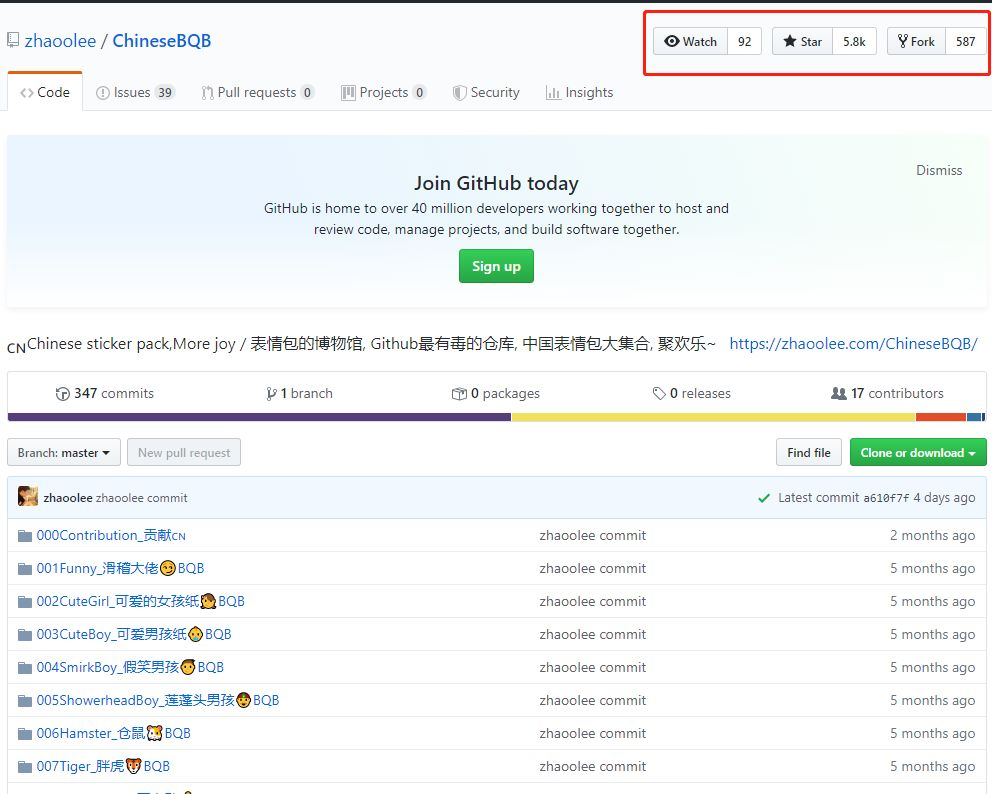Switch to the Security tab
Image resolution: width=992 pixels, height=794 pixels.
point(486,92)
